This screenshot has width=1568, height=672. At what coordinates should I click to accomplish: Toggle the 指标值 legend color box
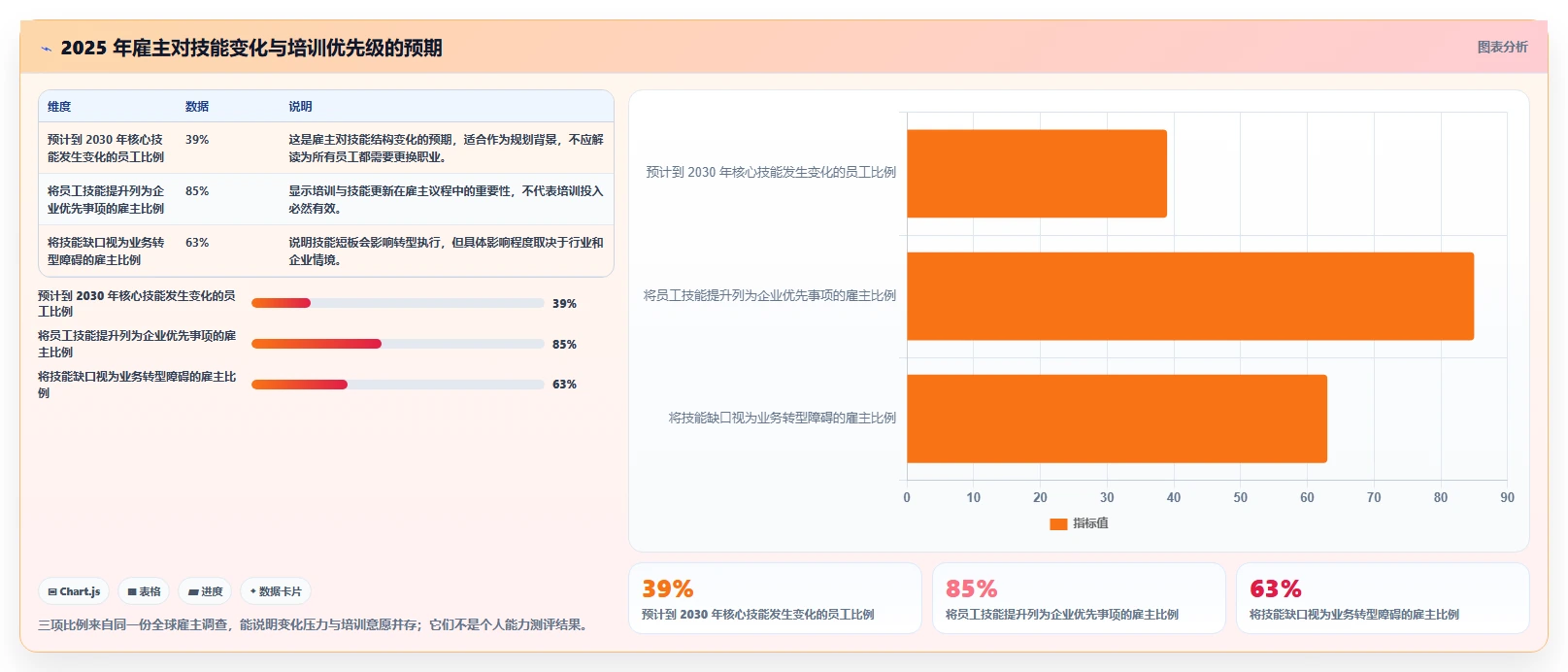coord(1058,523)
